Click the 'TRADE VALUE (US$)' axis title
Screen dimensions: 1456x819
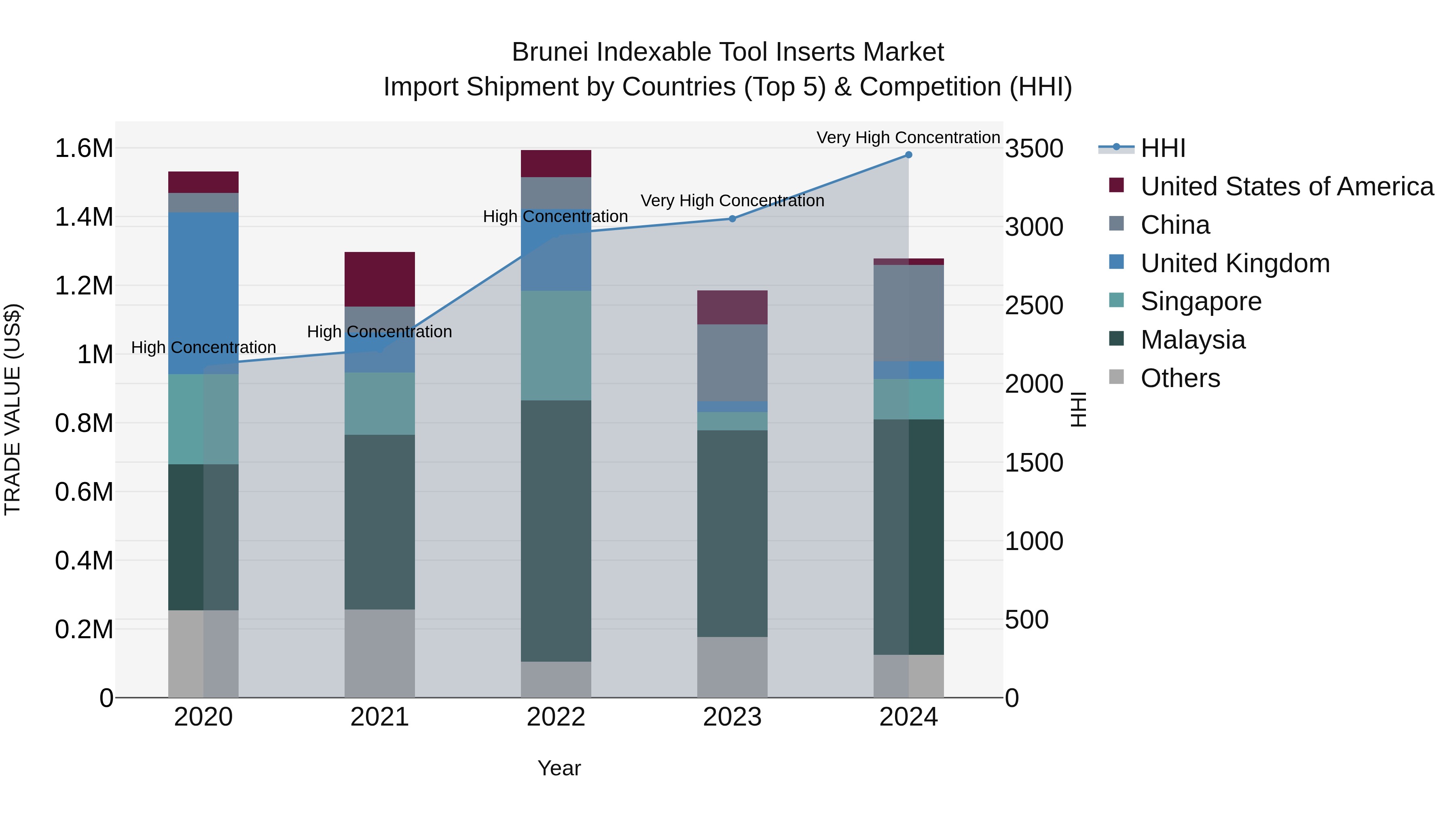tap(13, 409)
